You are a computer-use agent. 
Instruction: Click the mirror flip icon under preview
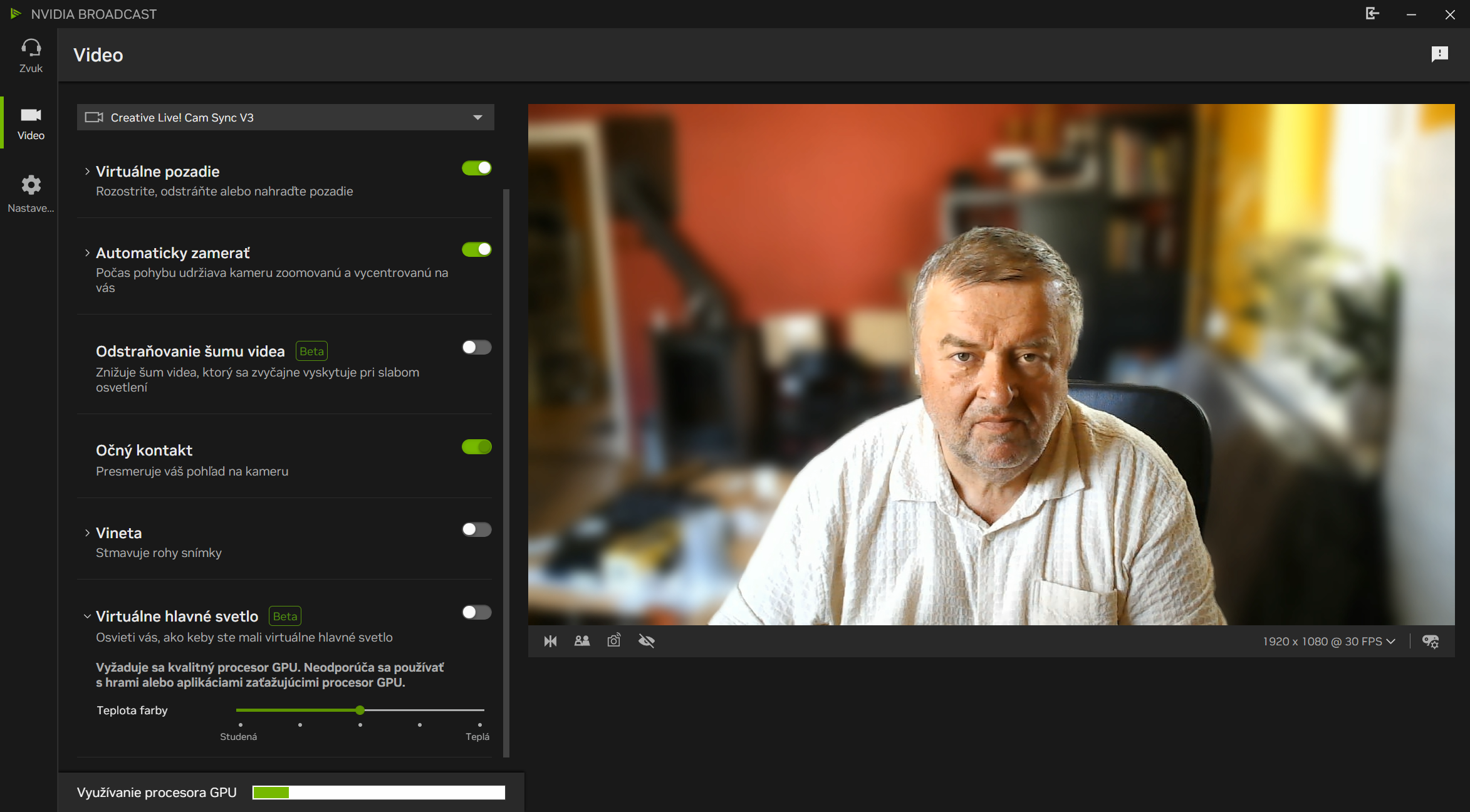pyautogui.click(x=550, y=641)
